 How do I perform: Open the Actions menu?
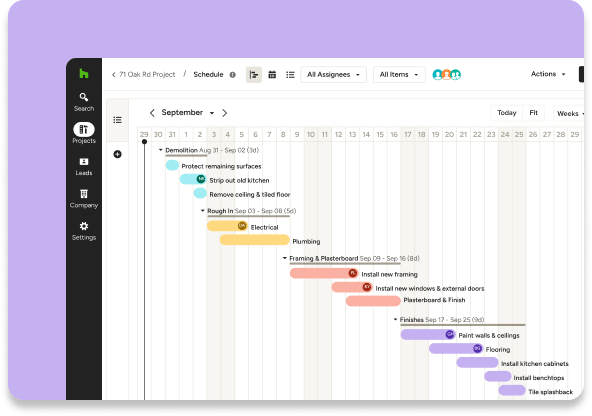point(548,74)
